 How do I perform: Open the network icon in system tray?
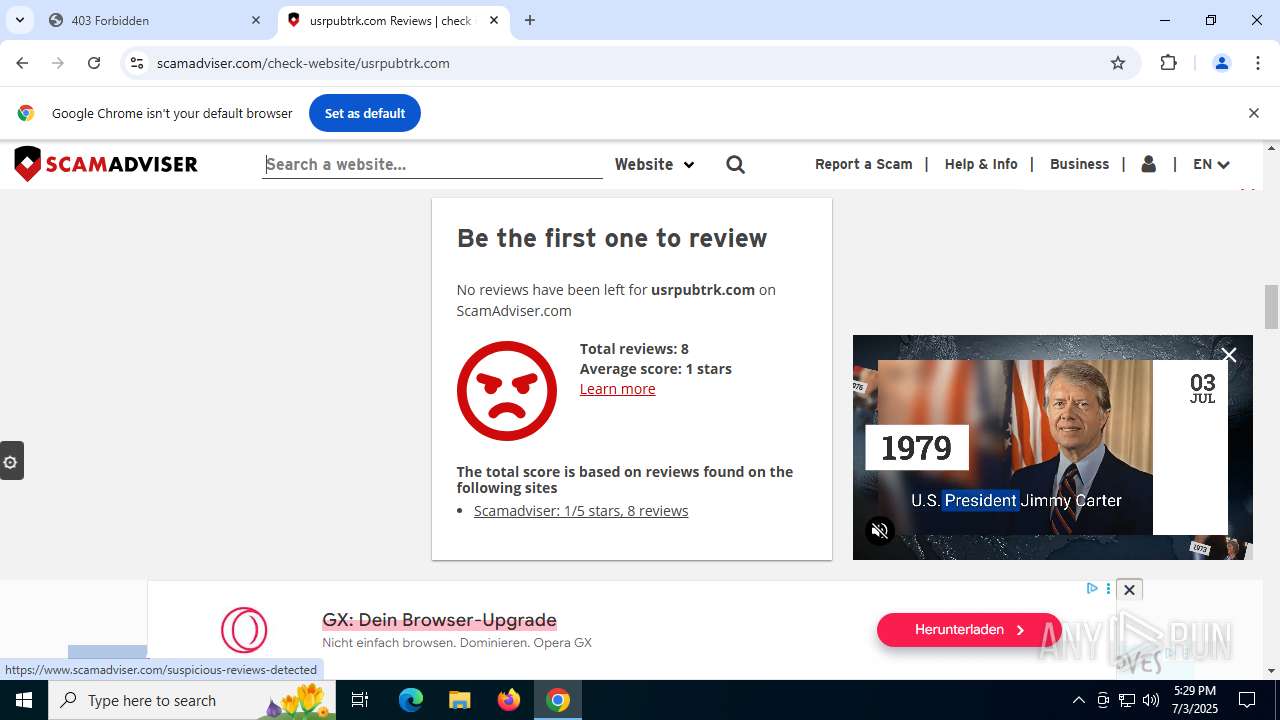click(x=1127, y=700)
